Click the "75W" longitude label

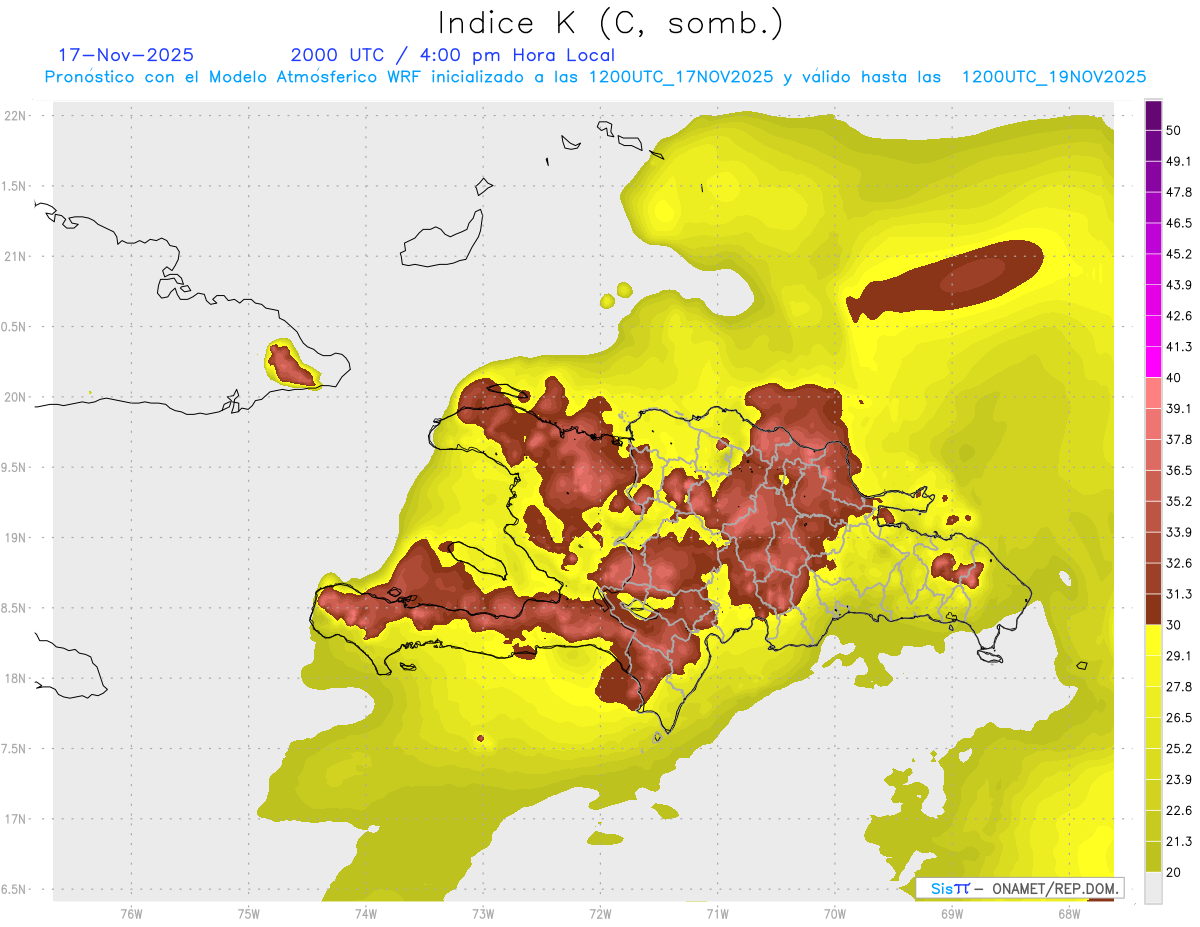[249, 913]
